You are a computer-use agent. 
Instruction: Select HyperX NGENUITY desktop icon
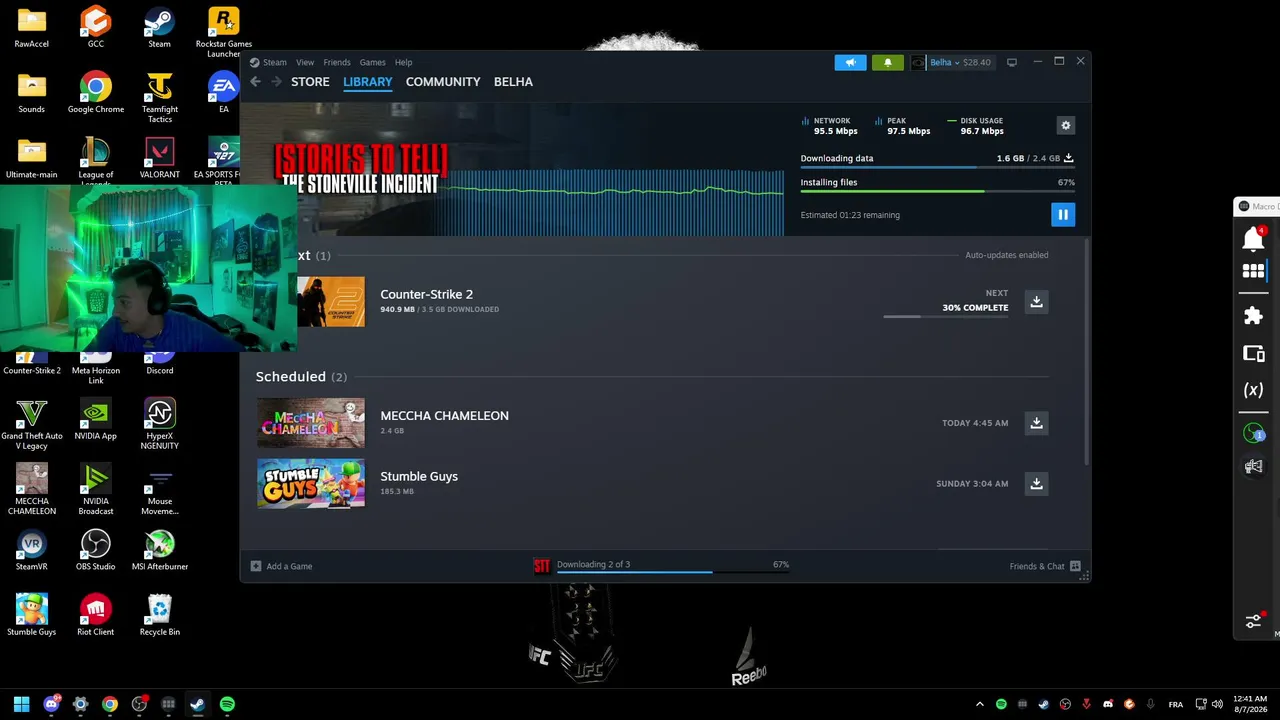(160, 424)
